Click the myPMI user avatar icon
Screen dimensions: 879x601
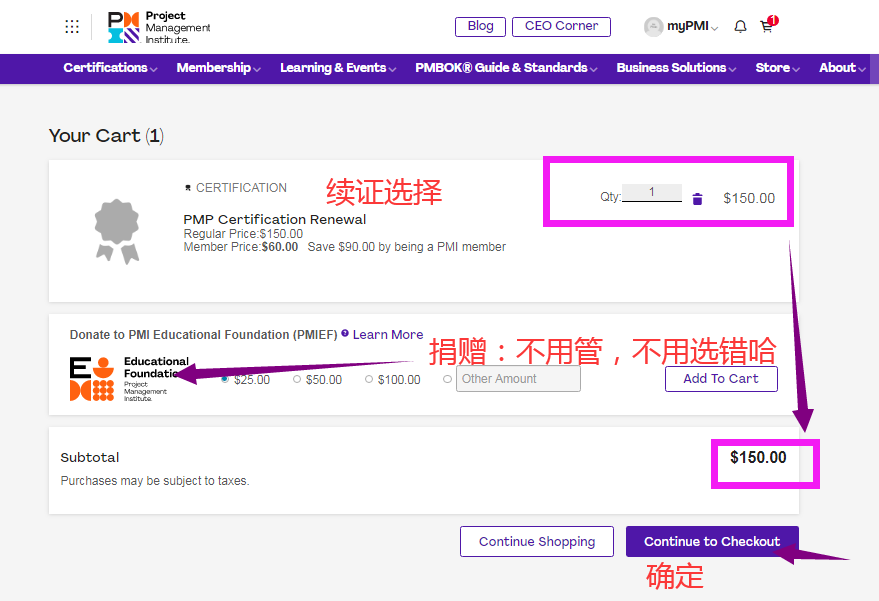tap(653, 26)
